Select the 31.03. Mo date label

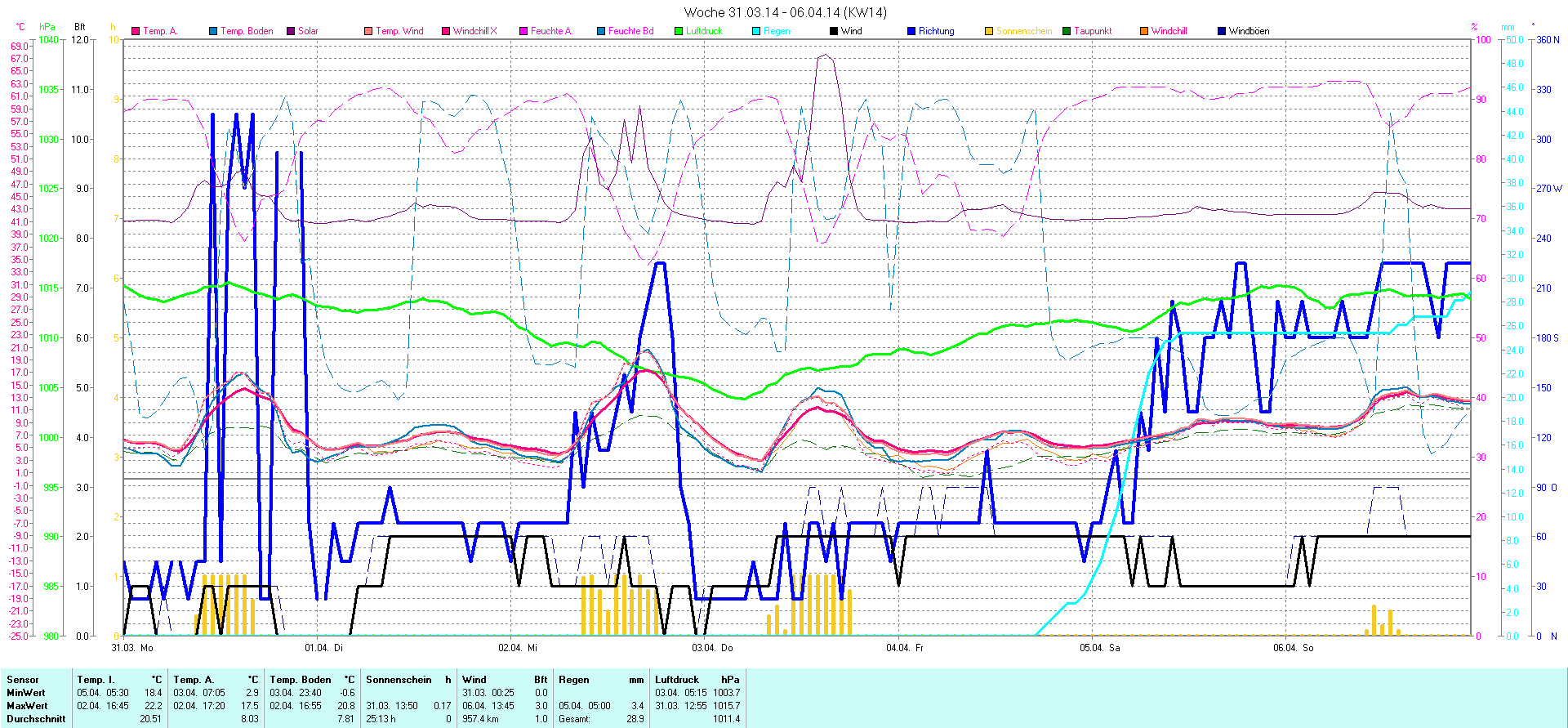[132, 648]
